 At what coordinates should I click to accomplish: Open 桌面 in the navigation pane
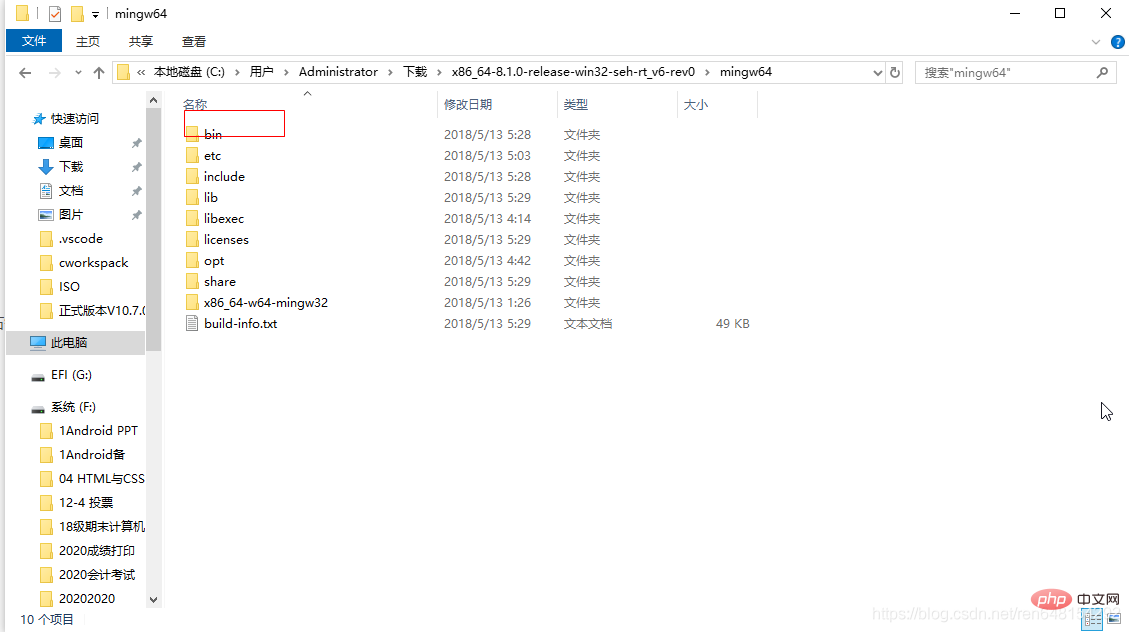click(71, 143)
